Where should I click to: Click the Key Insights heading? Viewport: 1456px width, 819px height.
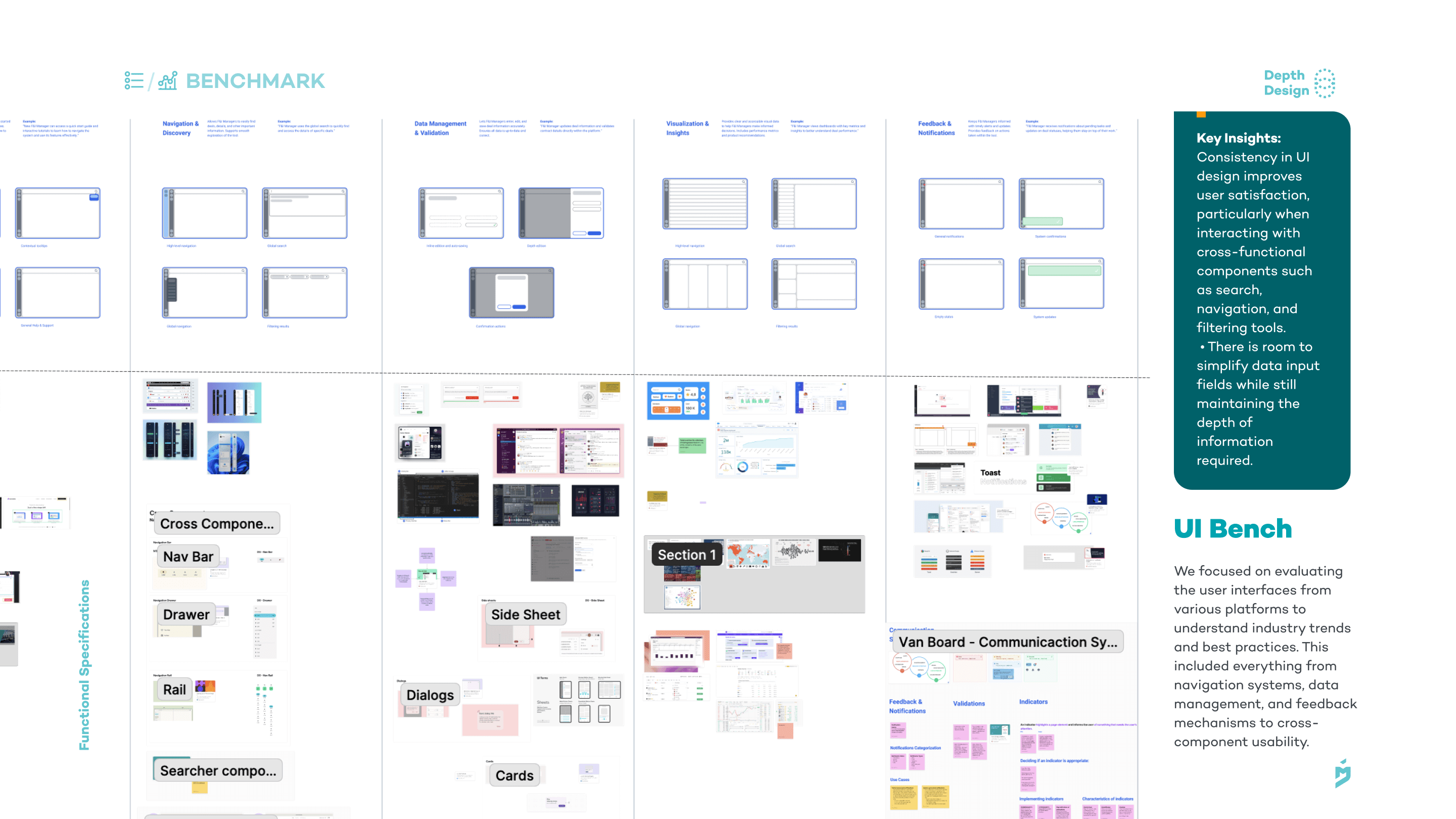[x=1239, y=138]
